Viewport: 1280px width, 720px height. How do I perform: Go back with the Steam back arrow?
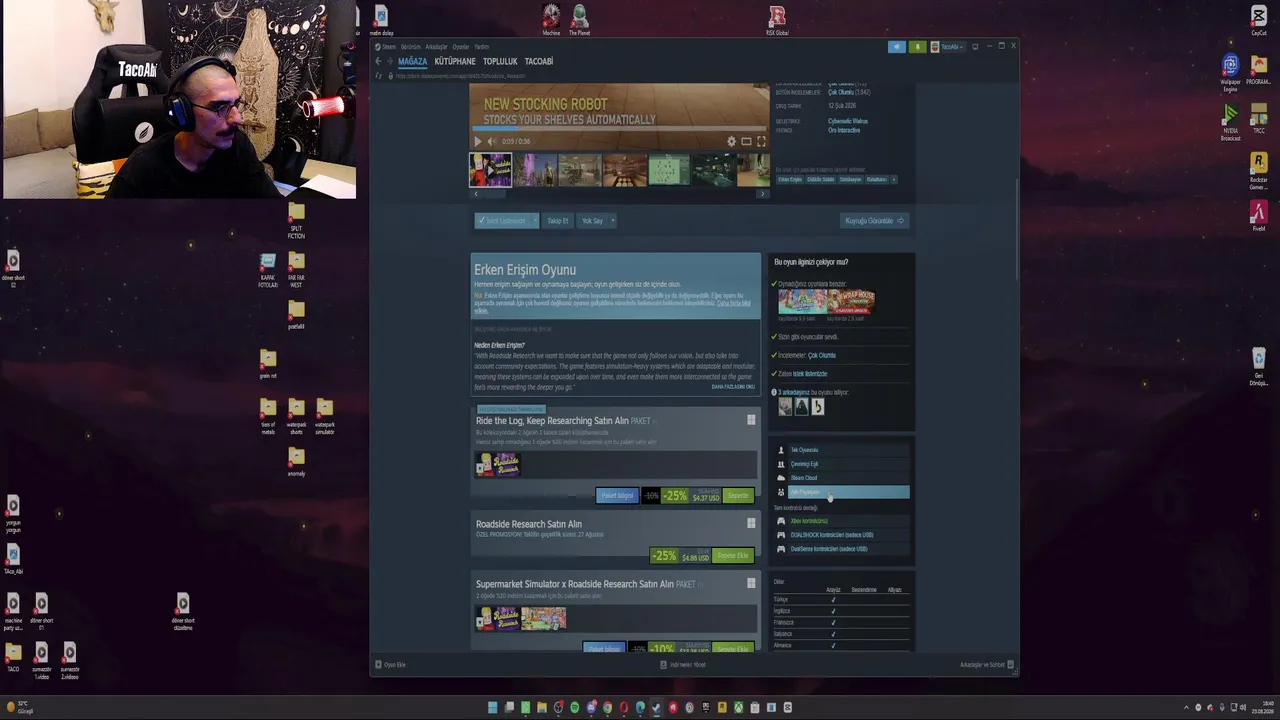point(378,61)
